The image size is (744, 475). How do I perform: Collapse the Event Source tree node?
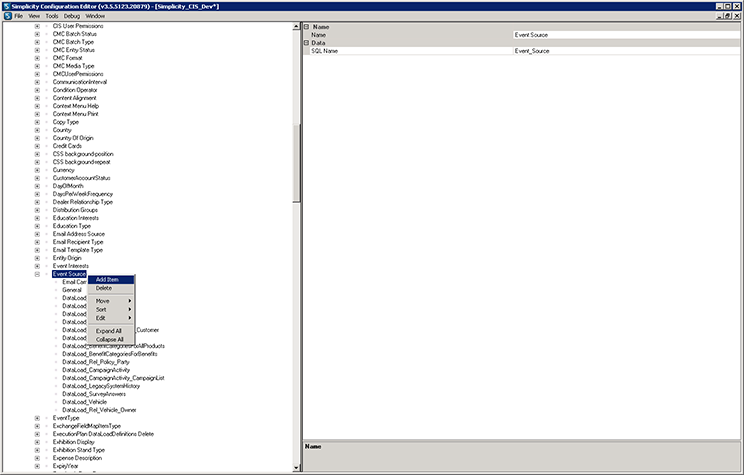37,274
